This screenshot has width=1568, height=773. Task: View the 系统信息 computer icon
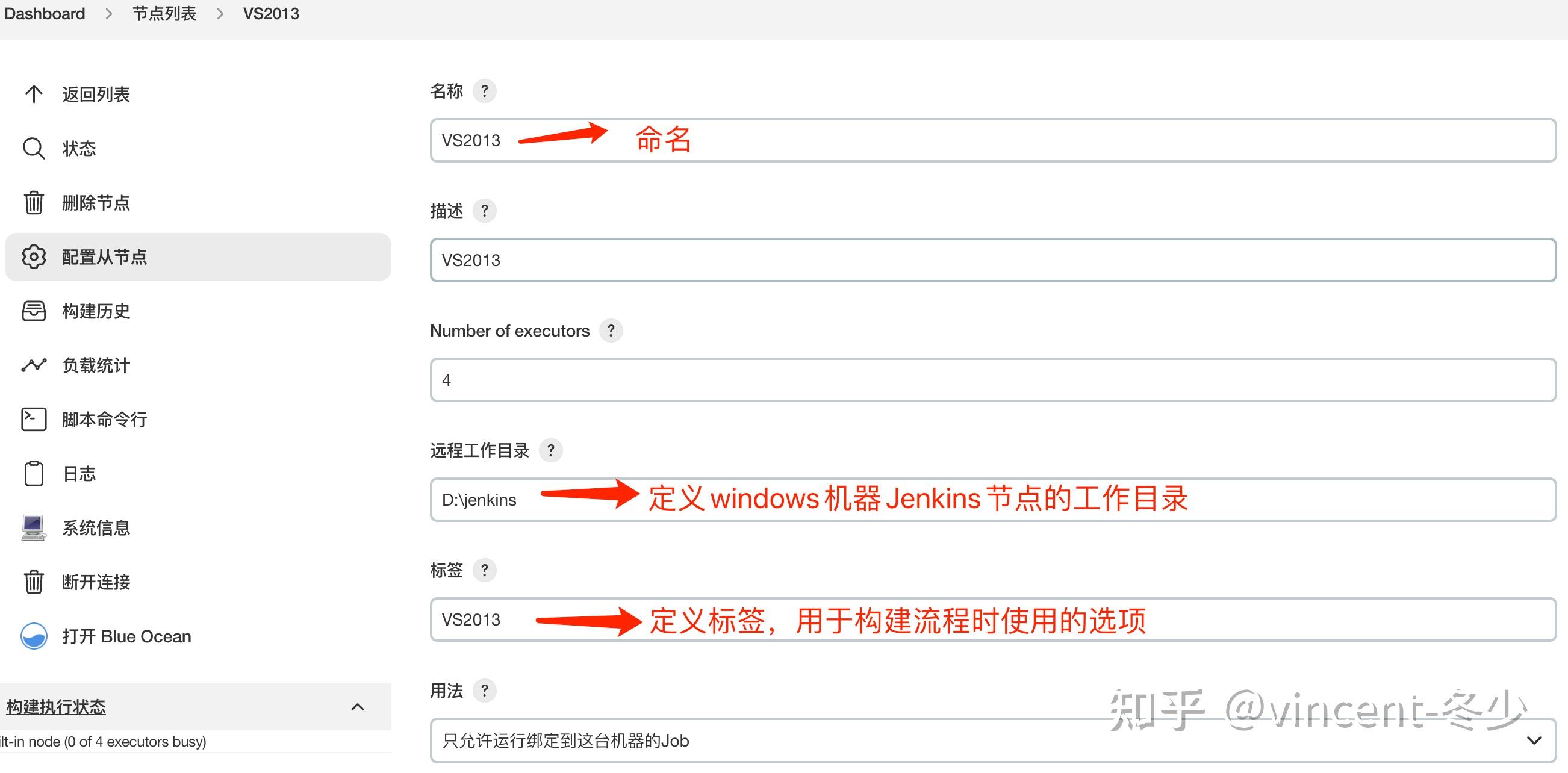click(34, 527)
